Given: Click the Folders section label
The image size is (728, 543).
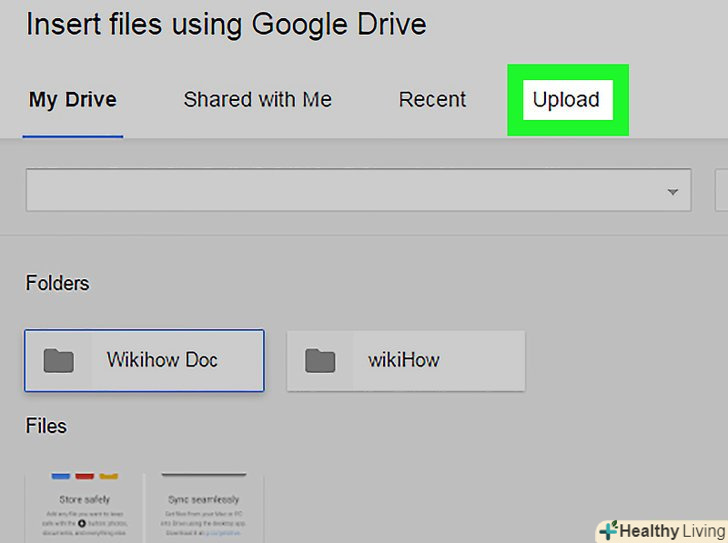Looking at the screenshot, I should click(57, 283).
